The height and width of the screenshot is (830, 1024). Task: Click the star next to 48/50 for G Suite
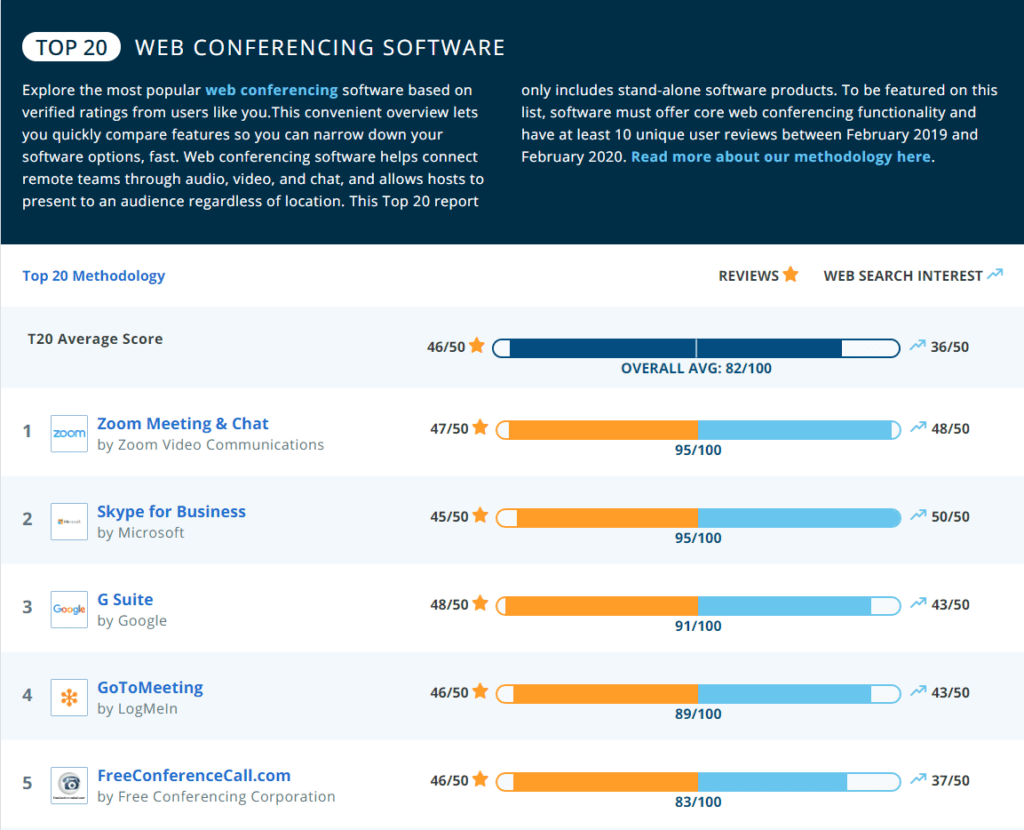[x=480, y=603]
